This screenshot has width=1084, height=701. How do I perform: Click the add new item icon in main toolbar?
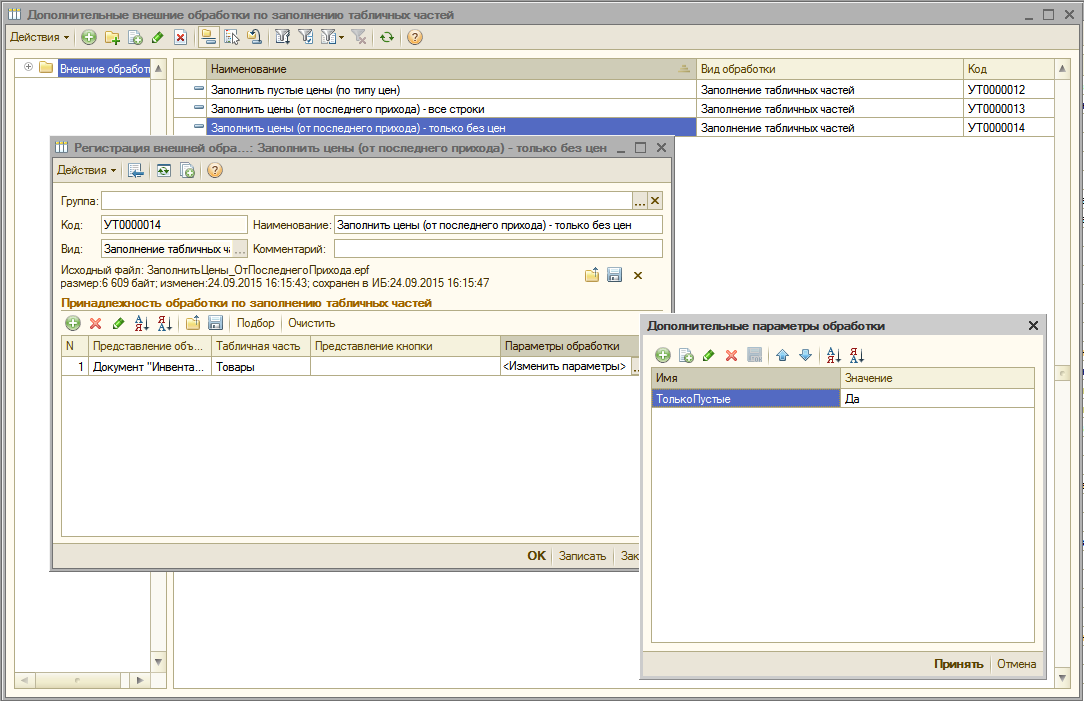(x=89, y=37)
